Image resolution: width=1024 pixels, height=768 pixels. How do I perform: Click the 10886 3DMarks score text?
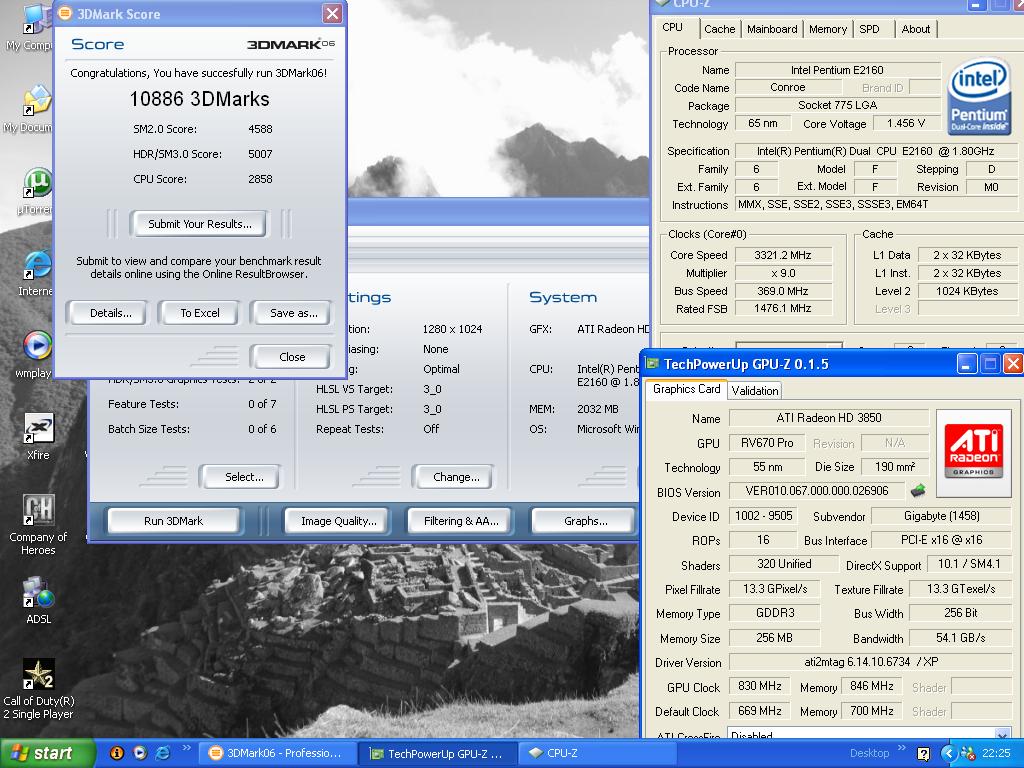click(x=199, y=99)
